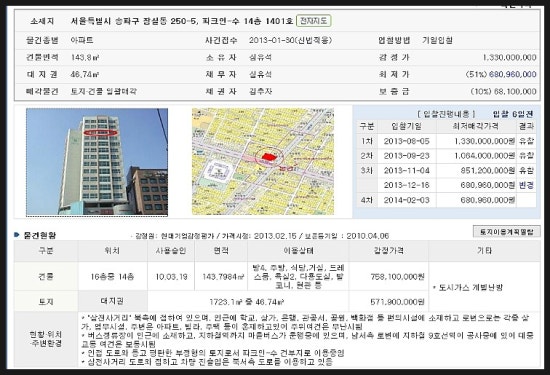Click the price-date text 2013.02.15

[x=275, y=236]
